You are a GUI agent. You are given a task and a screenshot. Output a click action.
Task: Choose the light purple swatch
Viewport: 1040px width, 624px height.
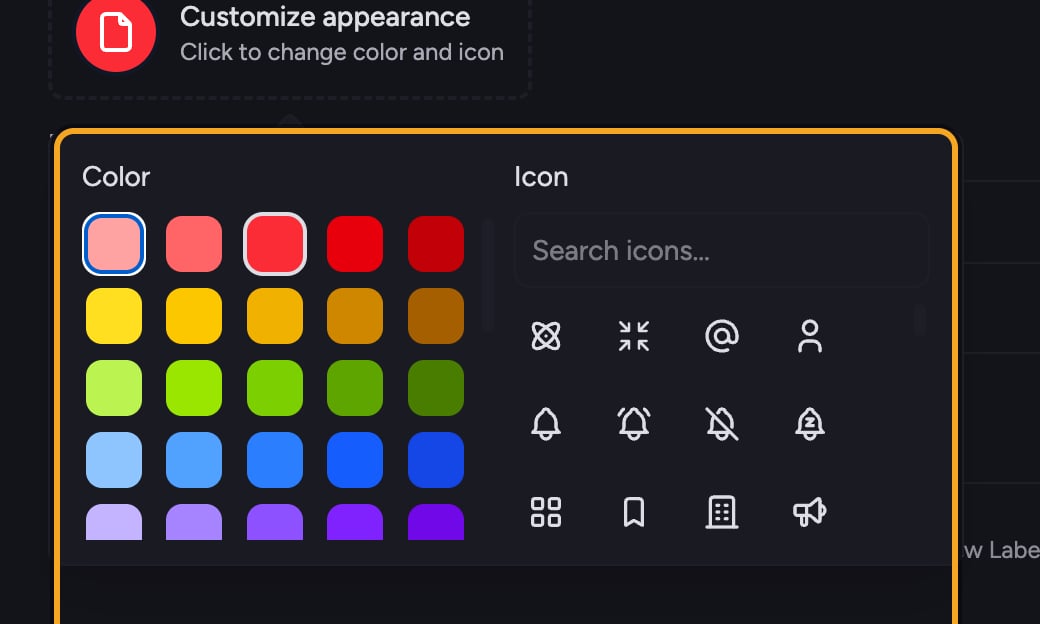(x=194, y=523)
